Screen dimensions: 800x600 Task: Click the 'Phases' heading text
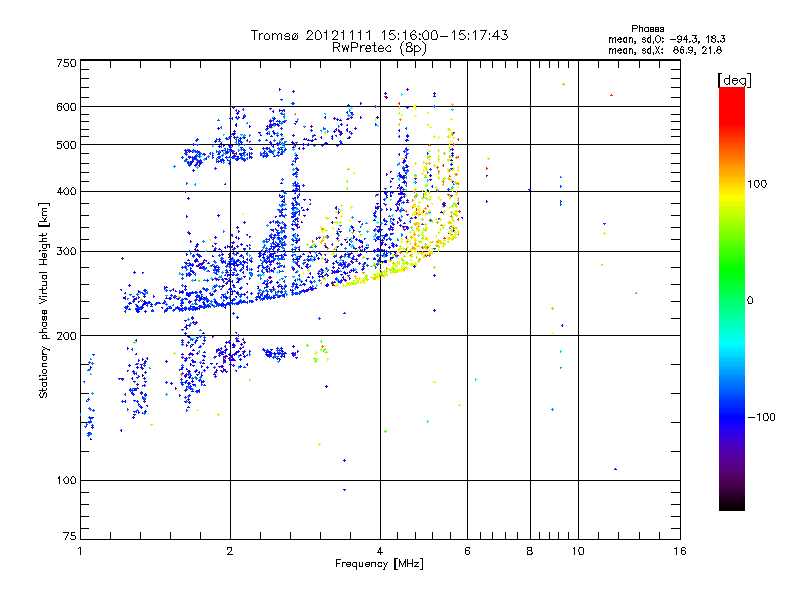[x=647, y=29]
